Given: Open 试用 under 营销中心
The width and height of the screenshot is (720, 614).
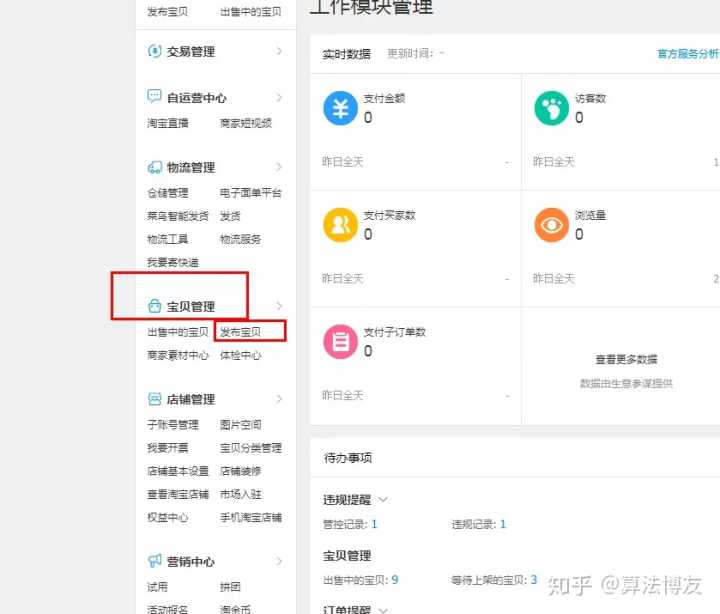Looking at the screenshot, I should (158, 587).
